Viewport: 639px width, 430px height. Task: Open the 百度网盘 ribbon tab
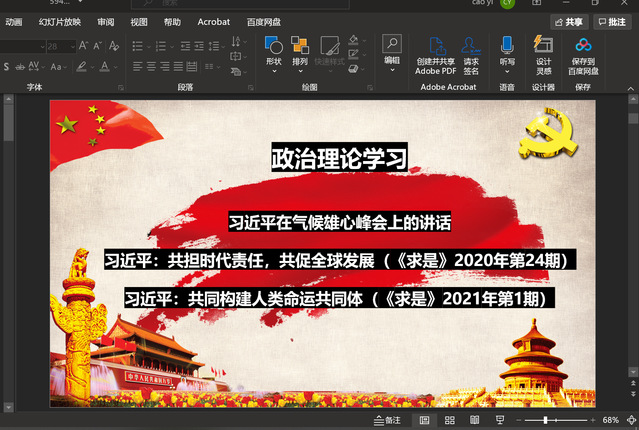[263, 21]
